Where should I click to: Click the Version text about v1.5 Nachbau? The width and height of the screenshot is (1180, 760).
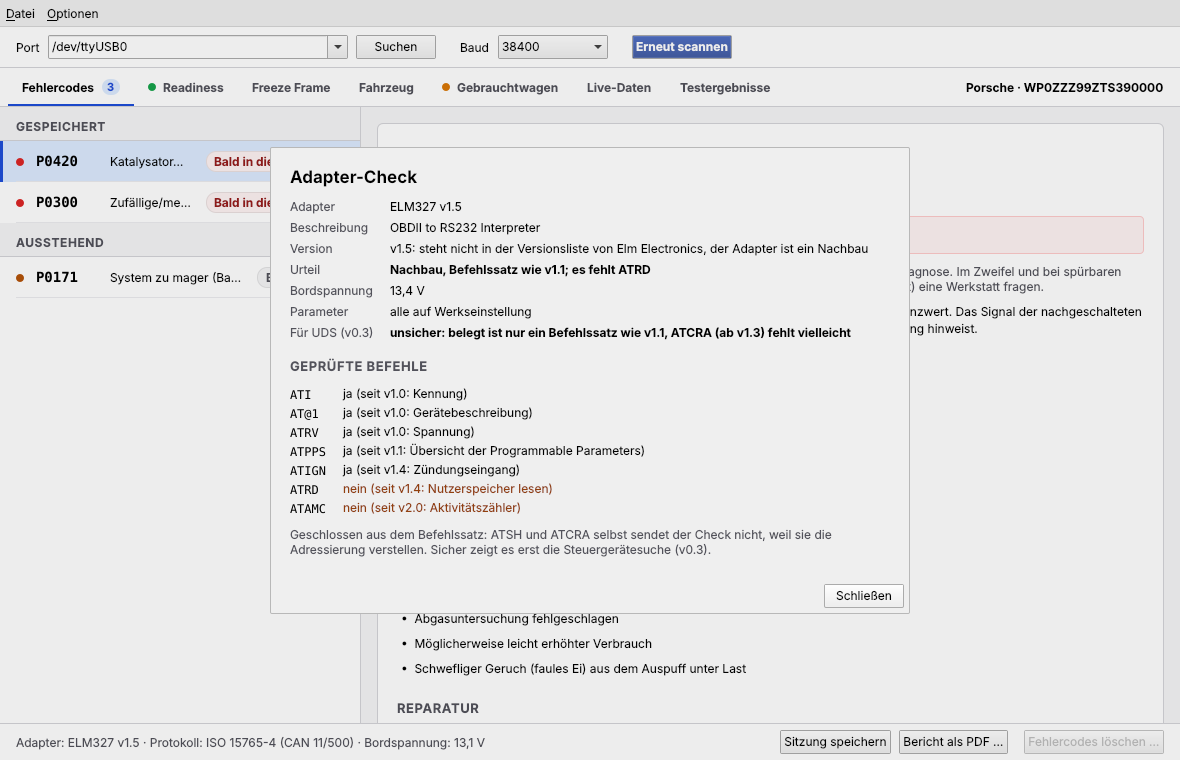click(x=629, y=248)
